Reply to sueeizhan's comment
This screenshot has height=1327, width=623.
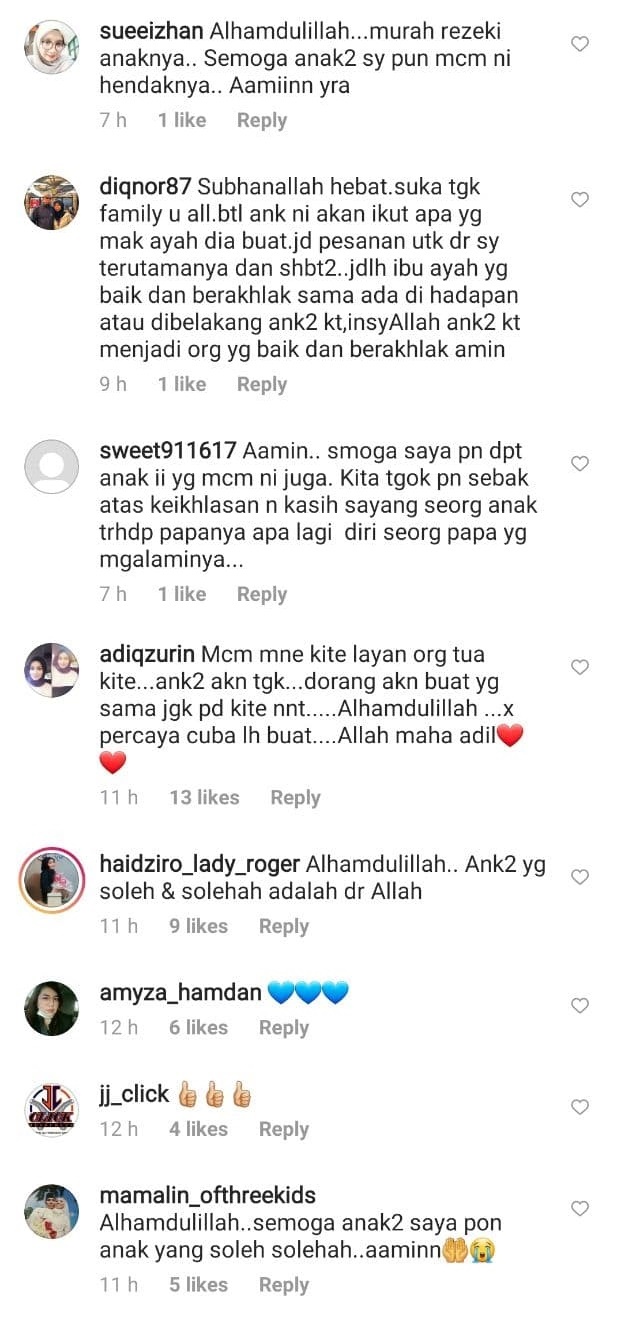262,120
